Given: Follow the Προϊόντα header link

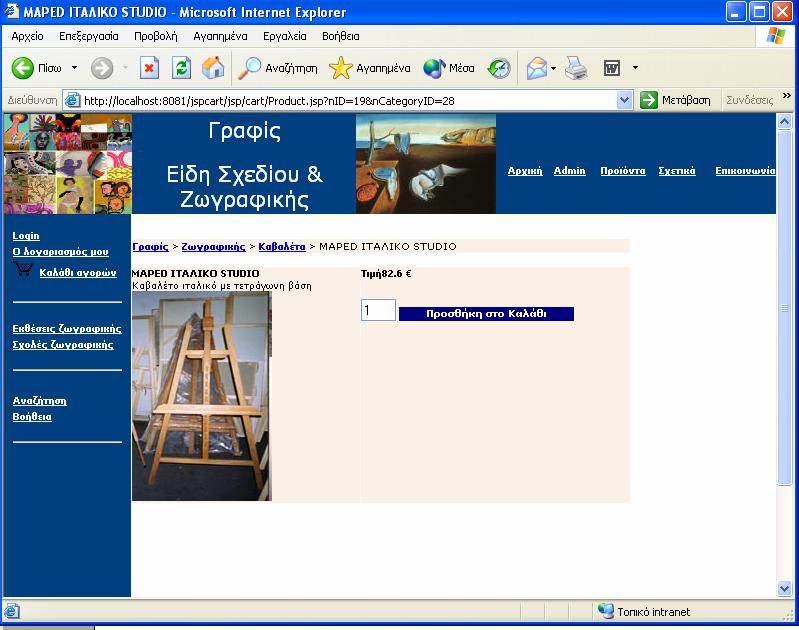Looking at the screenshot, I should (623, 171).
